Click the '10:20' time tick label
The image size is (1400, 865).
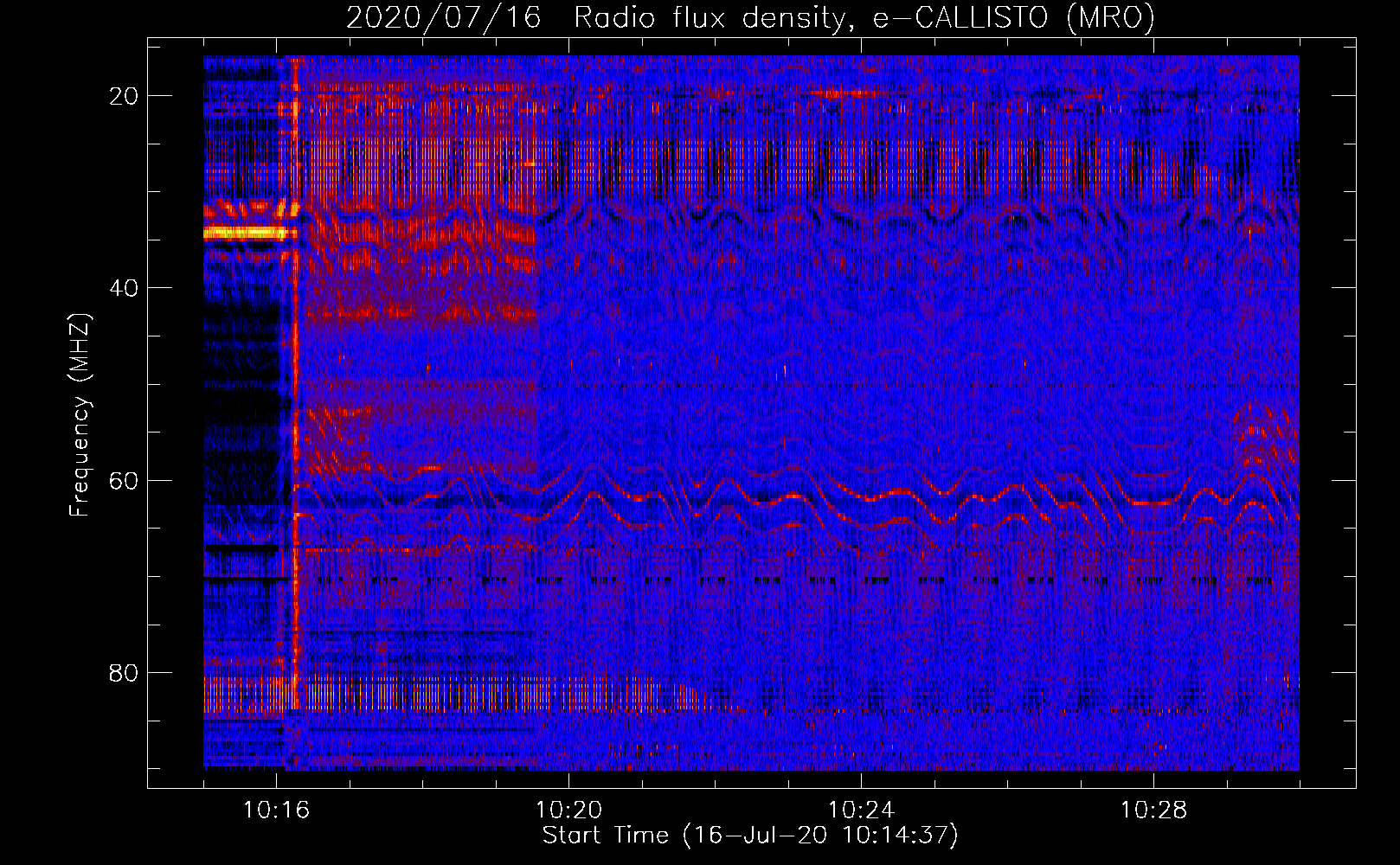click(x=568, y=811)
